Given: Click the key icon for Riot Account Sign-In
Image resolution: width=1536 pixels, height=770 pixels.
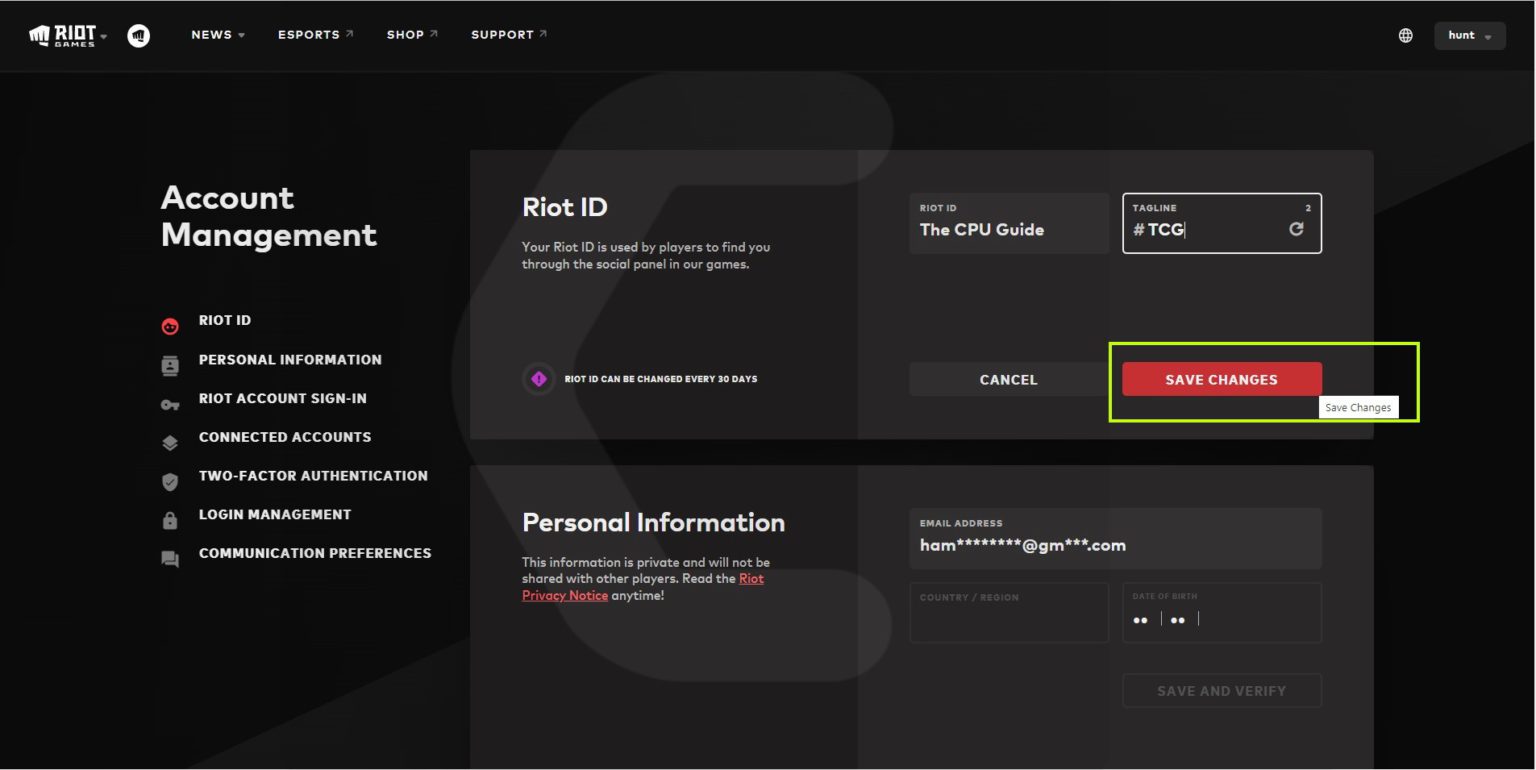Looking at the screenshot, I should (170, 404).
